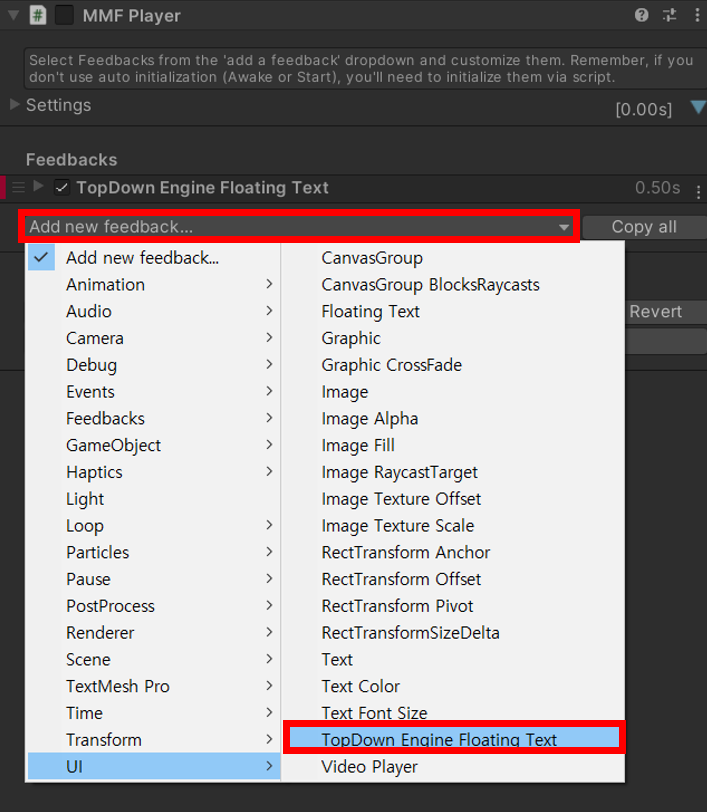The height and width of the screenshot is (812, 707).
Task: Choose Image Texture Offset feedback
Action: coord(453,499)
